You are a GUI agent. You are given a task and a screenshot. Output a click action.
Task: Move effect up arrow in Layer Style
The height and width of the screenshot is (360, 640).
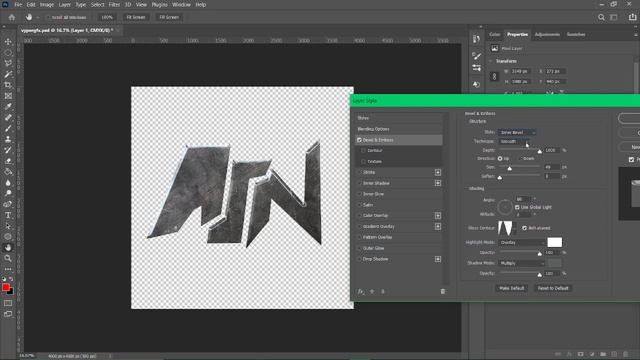click(x=372, y=291)
